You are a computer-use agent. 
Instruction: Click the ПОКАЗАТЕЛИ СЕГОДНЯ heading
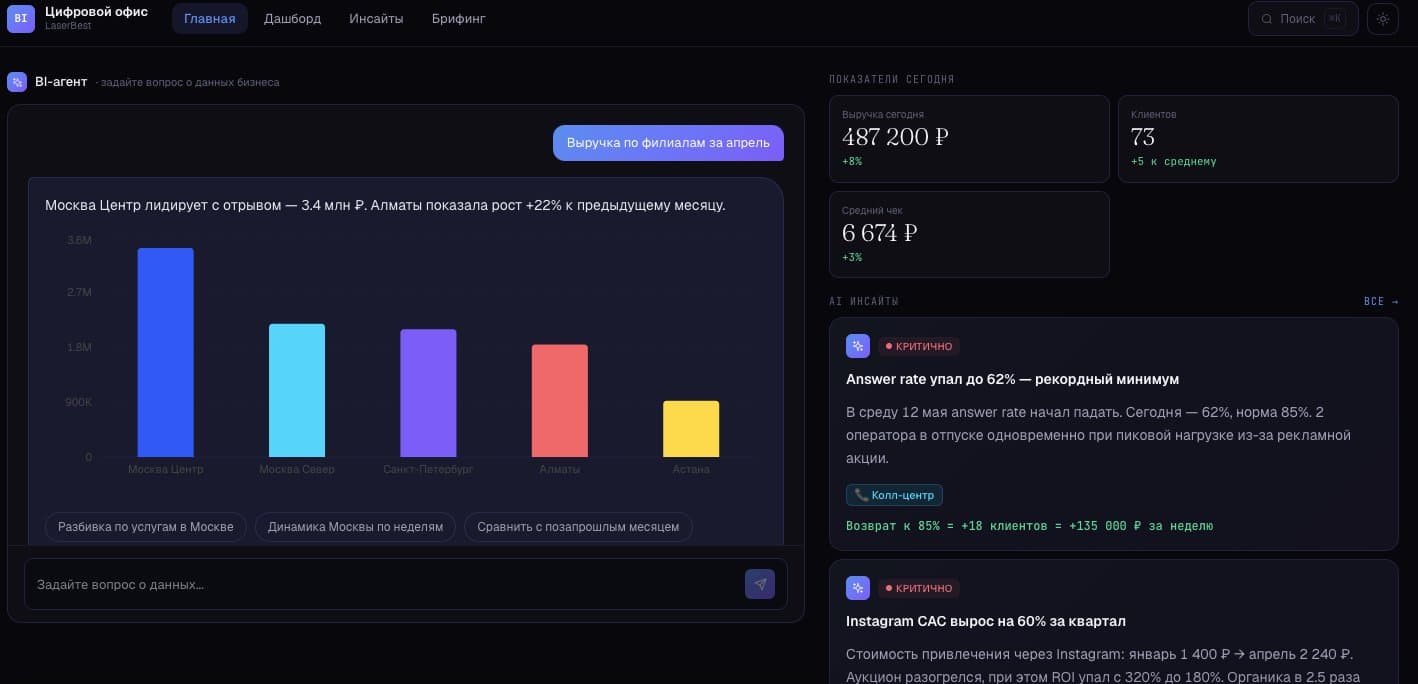click(x=892, y=79)
